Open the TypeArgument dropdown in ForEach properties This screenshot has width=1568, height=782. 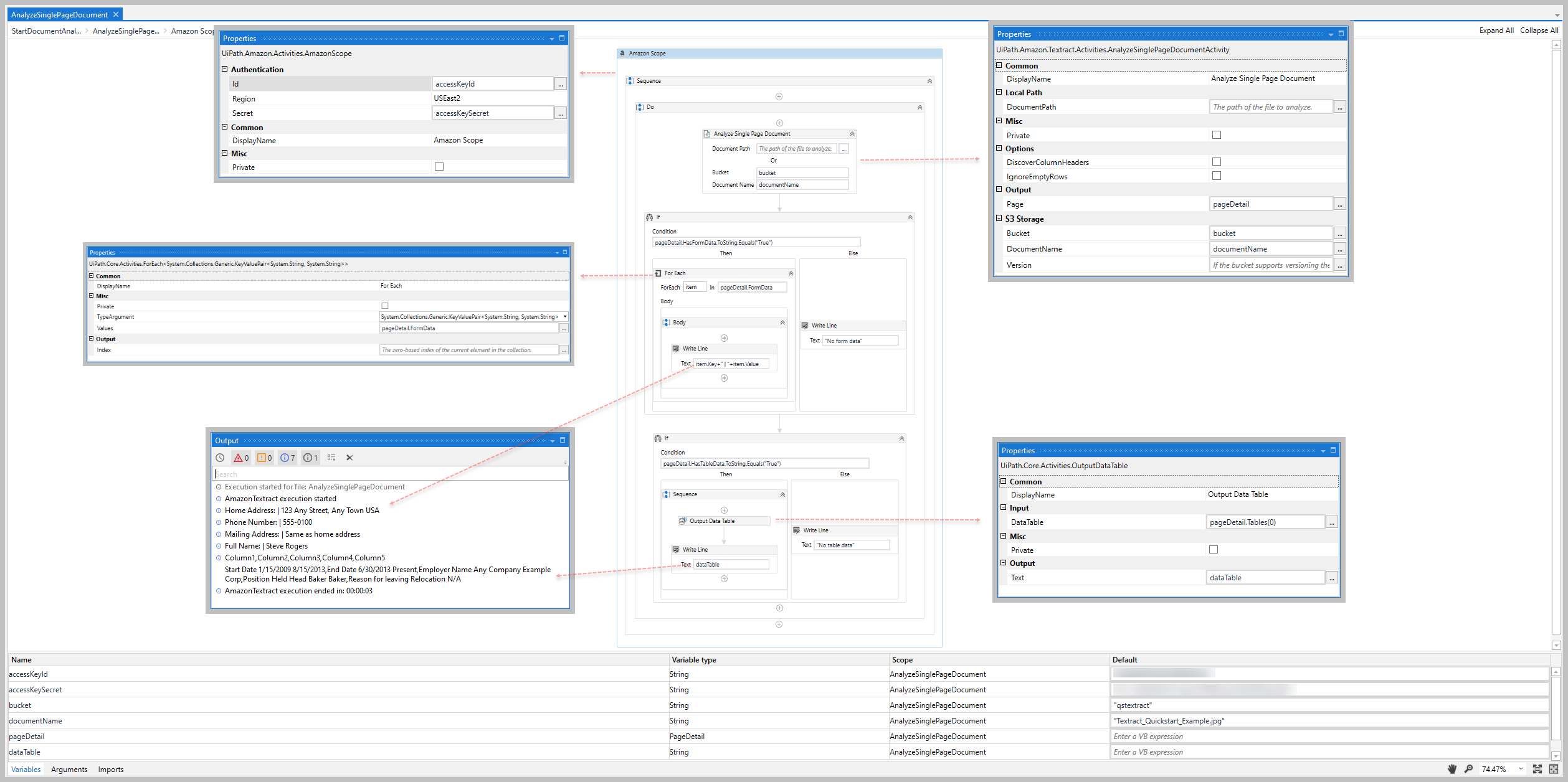click(x=564, y=316)
